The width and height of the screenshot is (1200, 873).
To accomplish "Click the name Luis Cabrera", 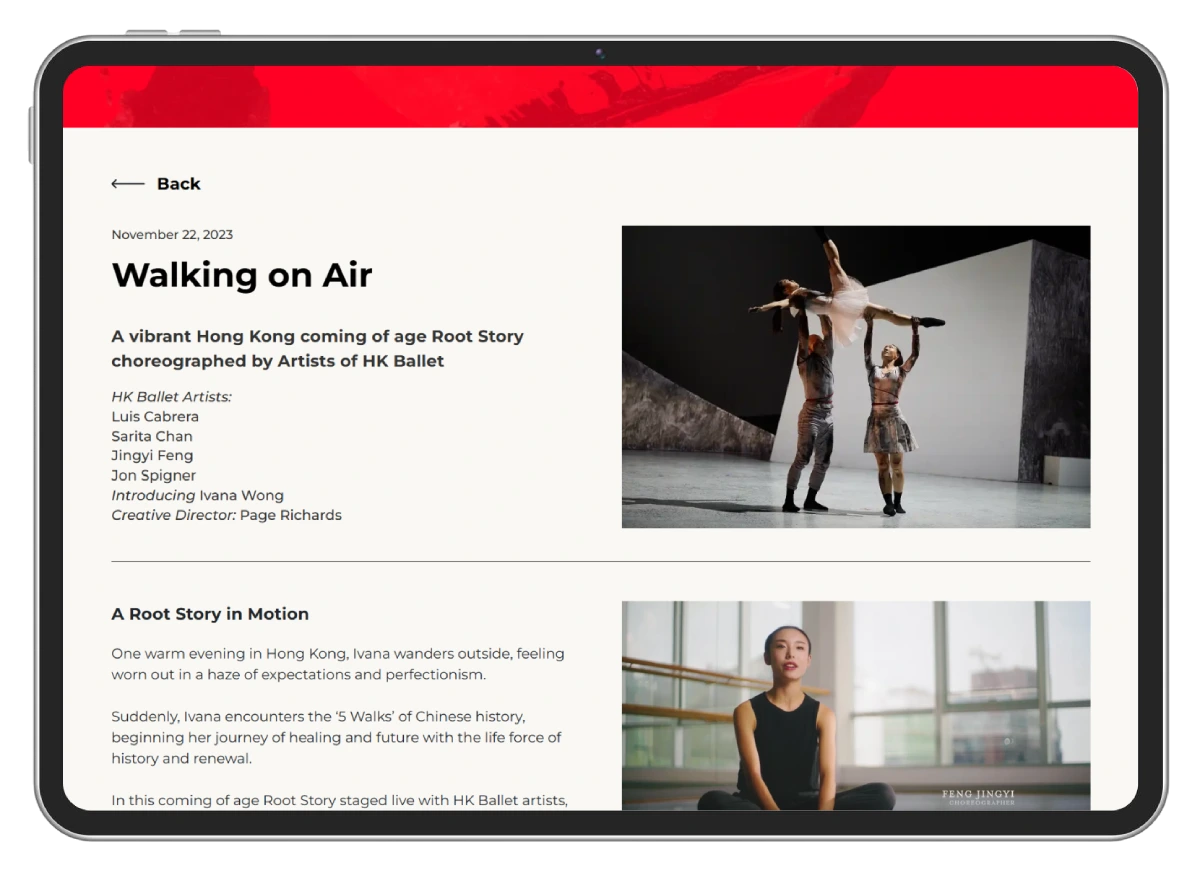I will (x=155, y=416).
